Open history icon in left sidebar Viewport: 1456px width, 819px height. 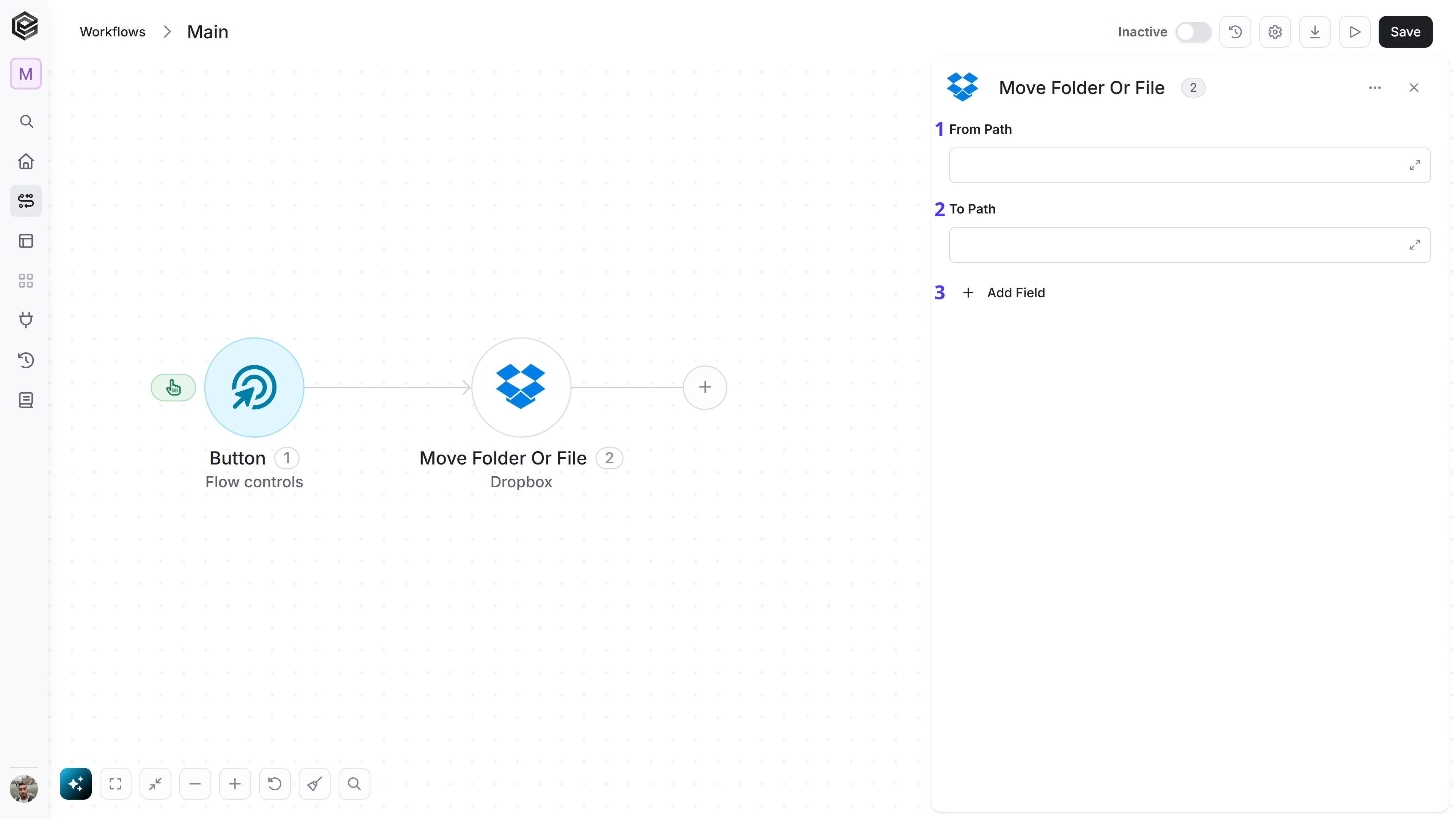tap(26, 361)
